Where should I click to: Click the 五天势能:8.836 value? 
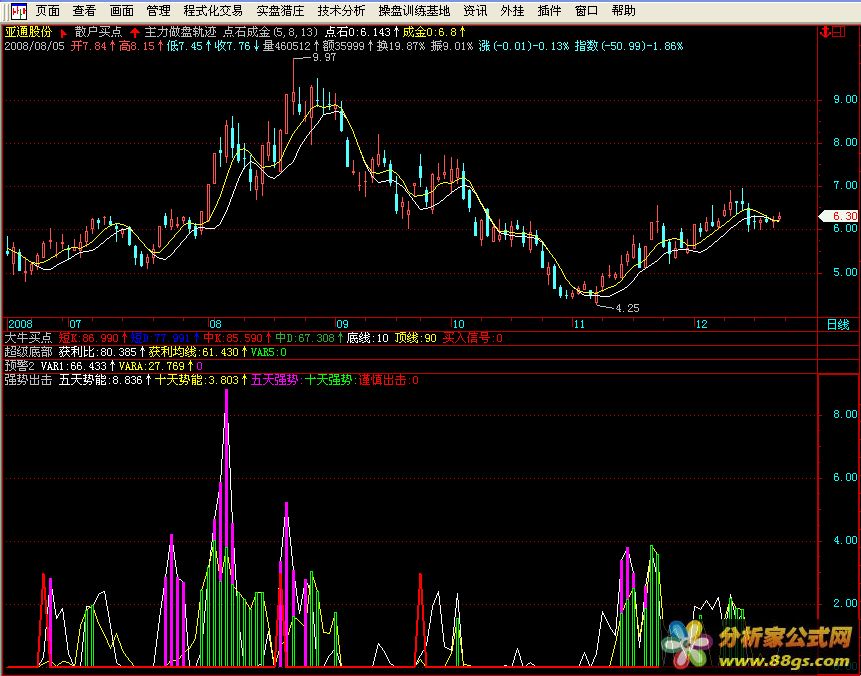tap(100, 379)
